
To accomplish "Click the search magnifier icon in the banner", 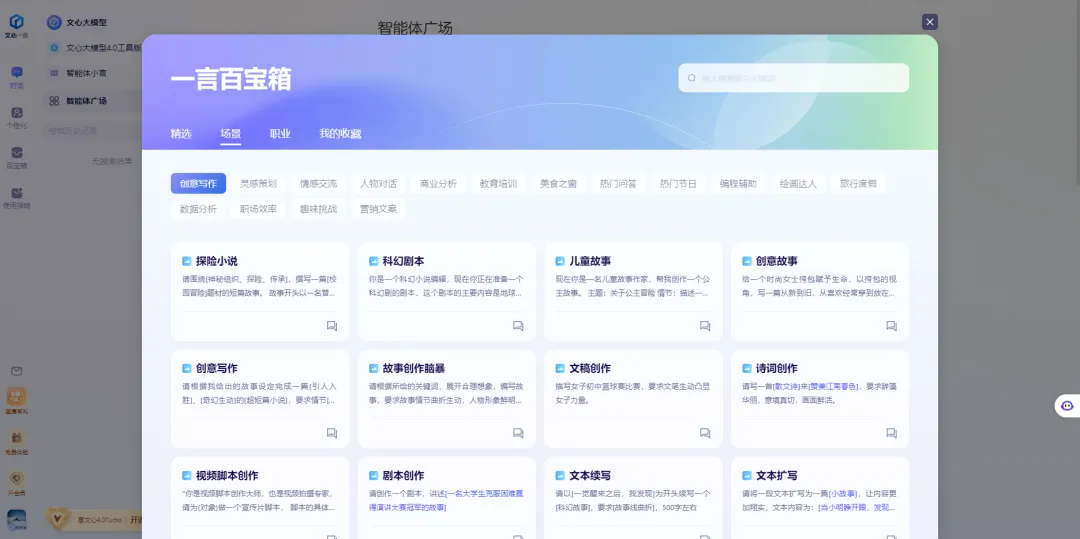I will pyautogui.click(x=692, y=78).
